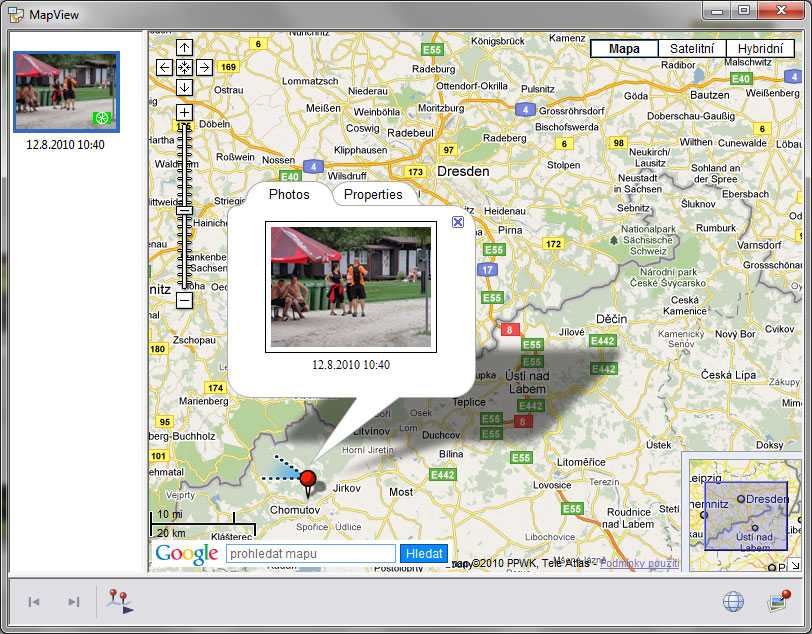Click the Děčín label on the map
This screenshot has height=634, width=812.
611,319
